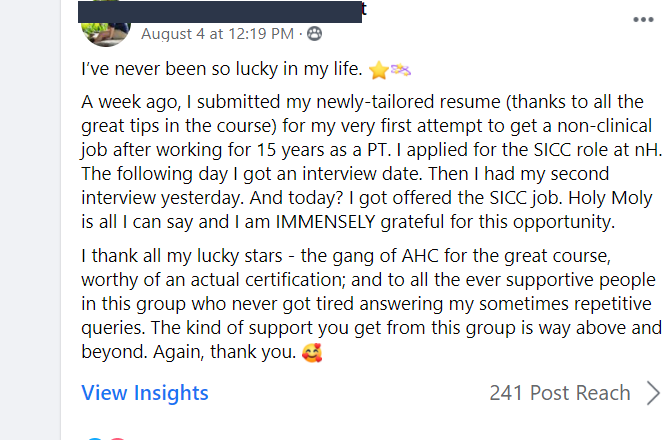Click the "Again, thank you." sentence
The width and height of the screenshot is (672, 440).
(x=225, y=352)
